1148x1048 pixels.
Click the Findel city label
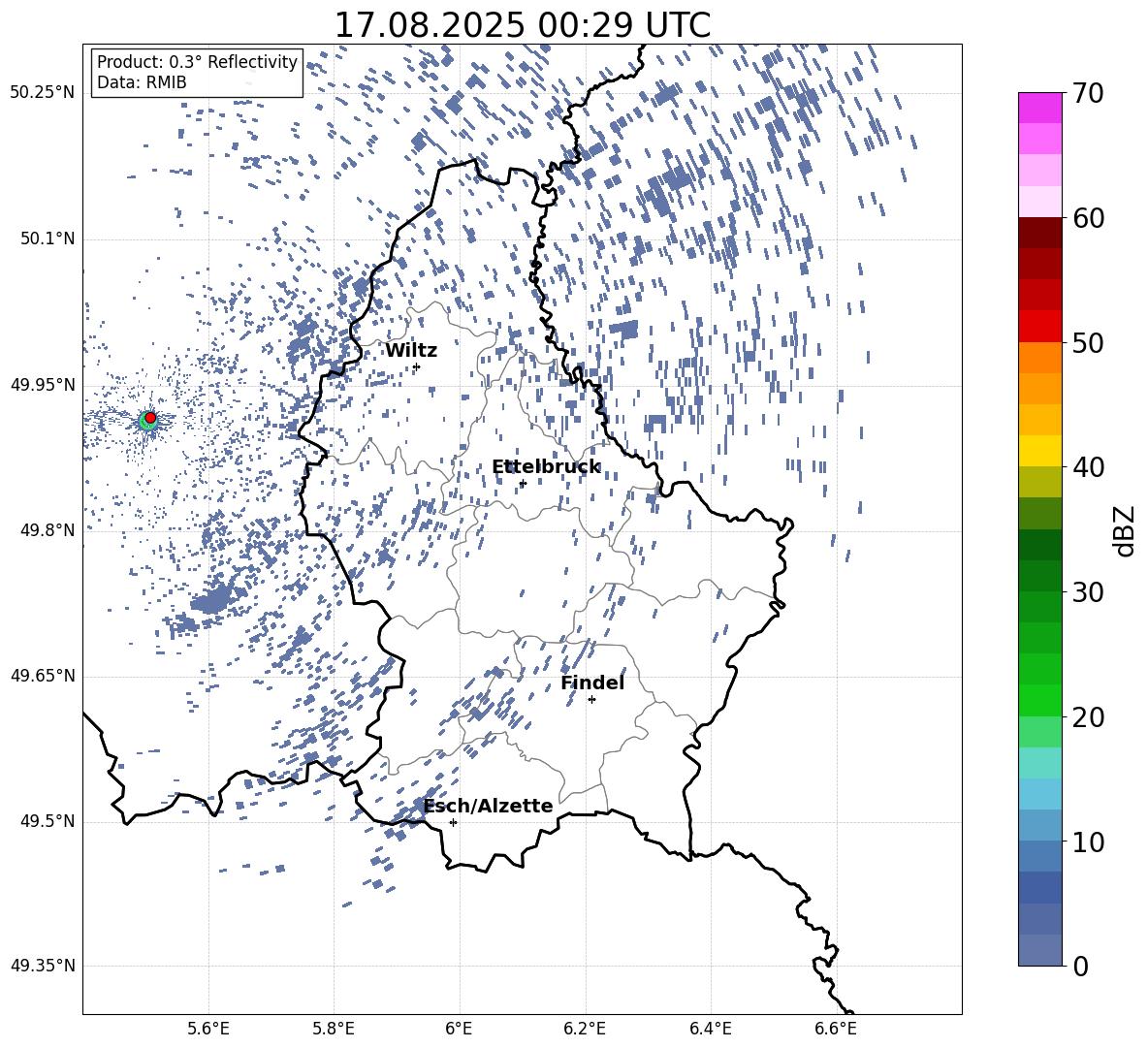point(592,683)
